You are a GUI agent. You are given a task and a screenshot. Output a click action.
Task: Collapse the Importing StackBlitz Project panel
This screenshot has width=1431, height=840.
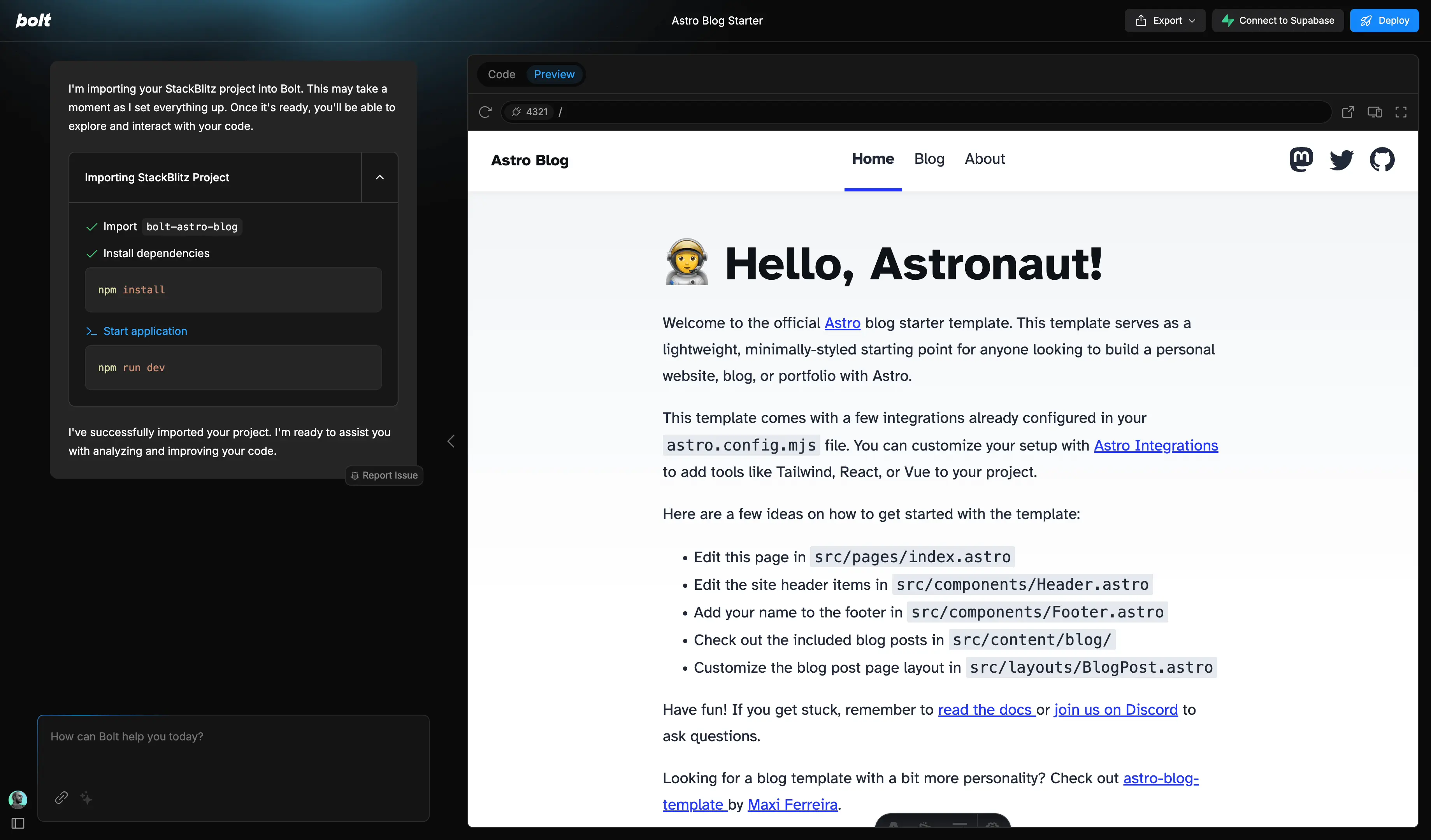(x=379, y=177)
